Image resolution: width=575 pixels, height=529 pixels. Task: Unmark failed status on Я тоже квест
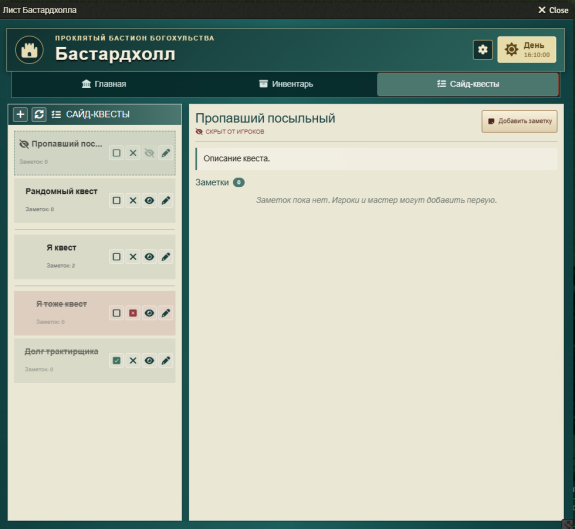pos(133,313)
